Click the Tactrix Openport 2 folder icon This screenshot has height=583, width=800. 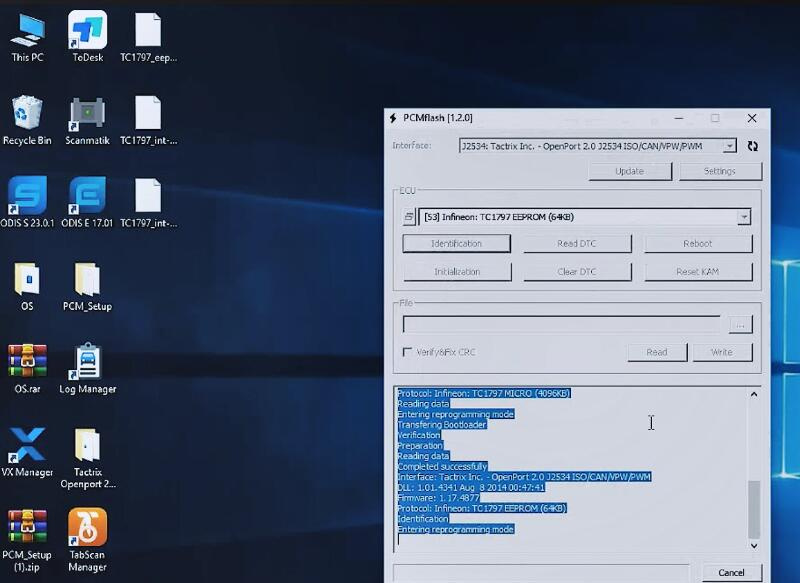pyautogui.click(x=87, y=445)
